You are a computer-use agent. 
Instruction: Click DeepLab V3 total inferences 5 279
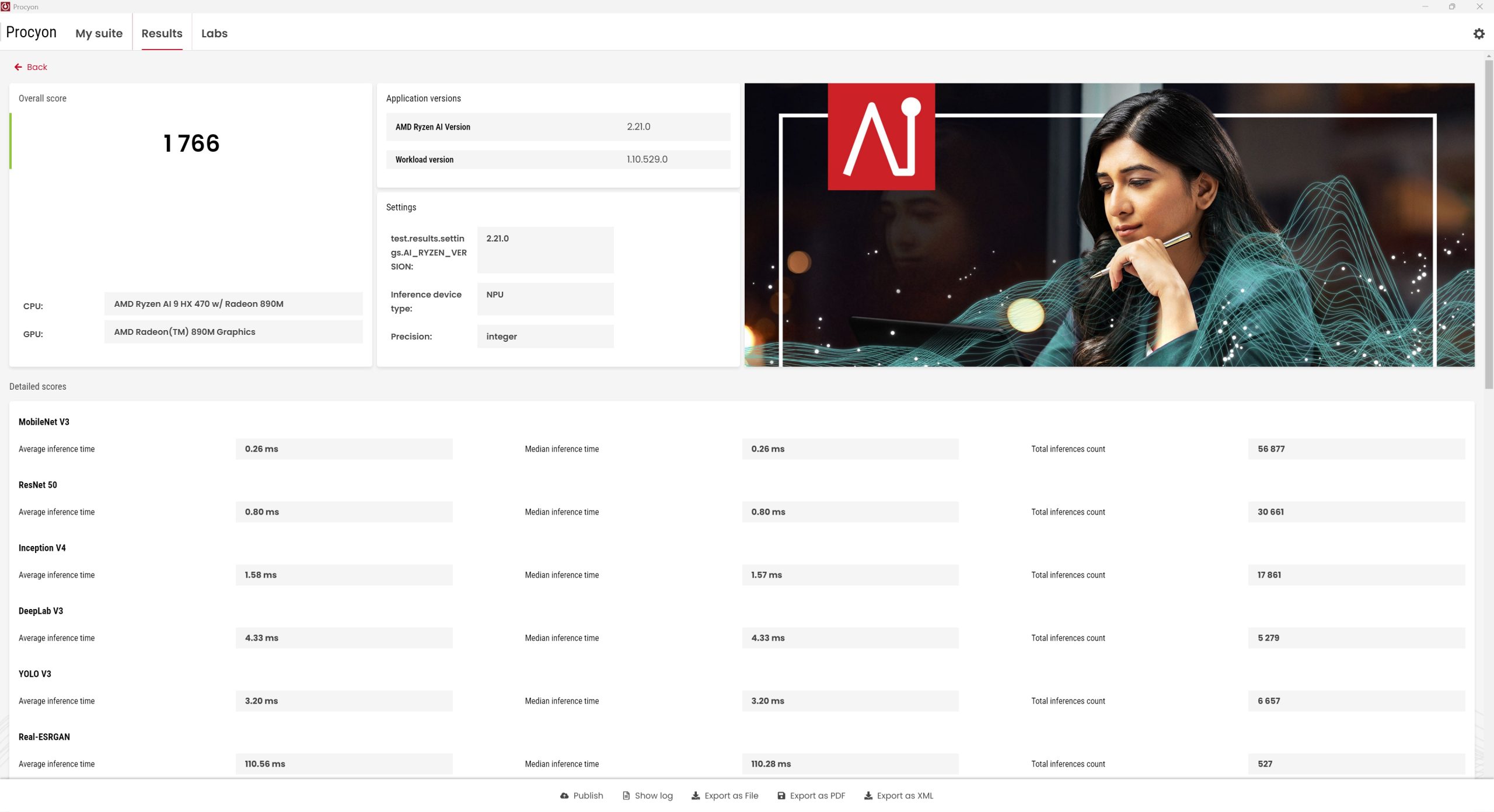(x=1356, y=638)
